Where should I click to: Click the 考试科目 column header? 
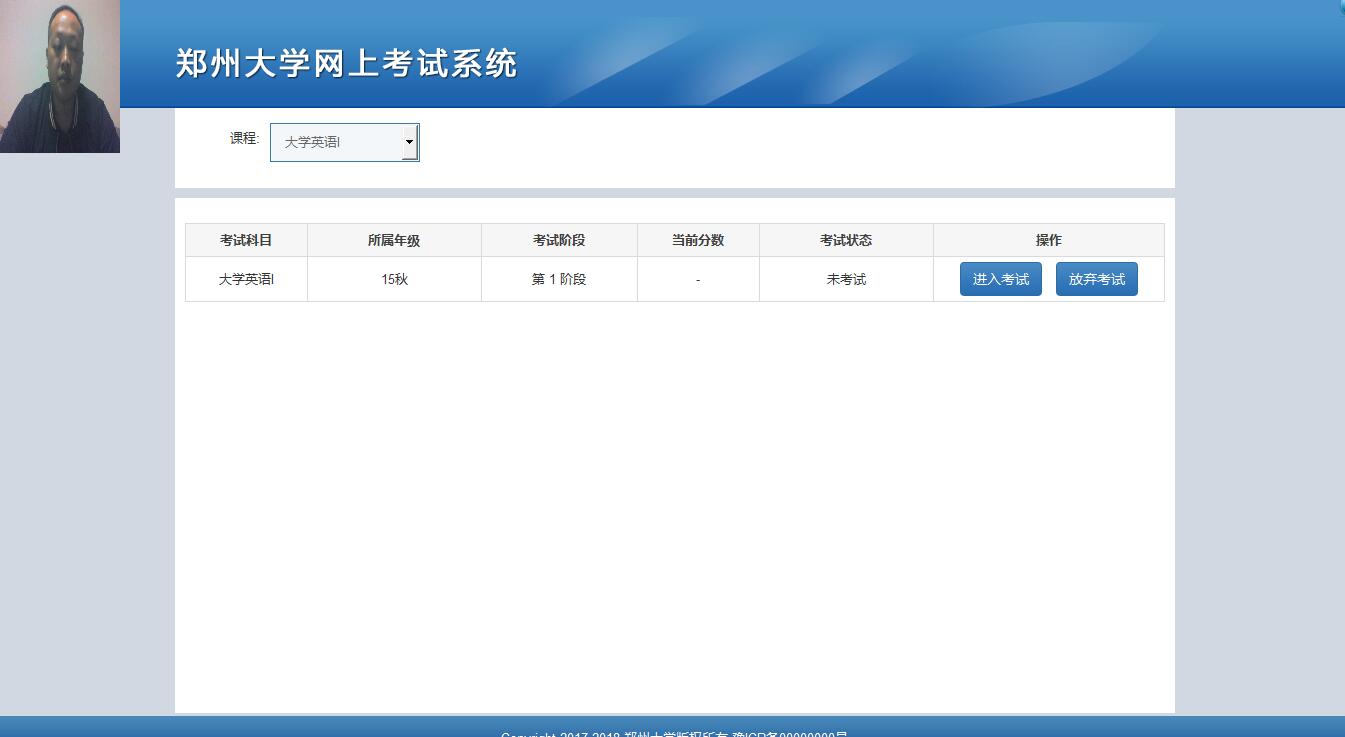coord(246,240)
